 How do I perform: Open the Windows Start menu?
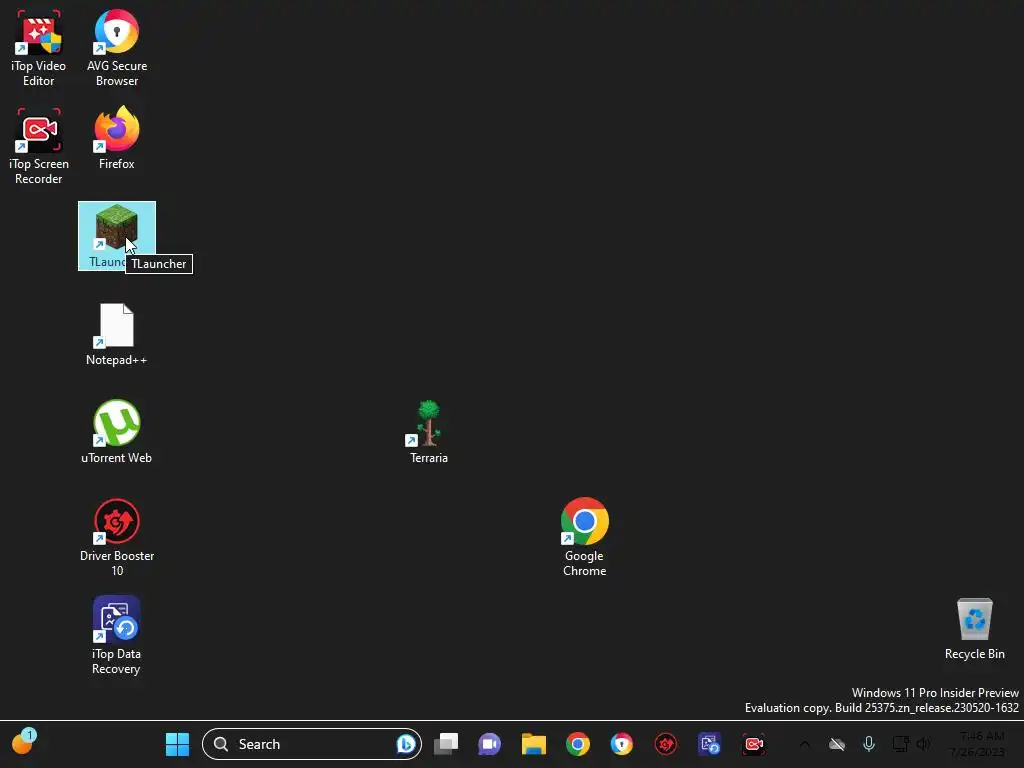[x=177, y=744]
